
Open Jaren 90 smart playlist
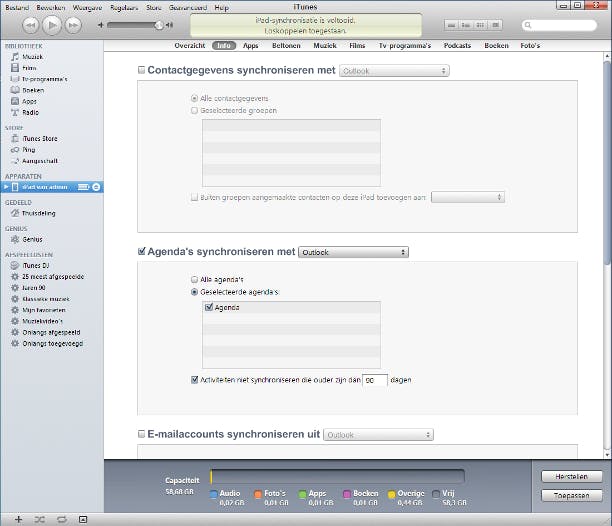pyautogui.click(x=34, y=288)
